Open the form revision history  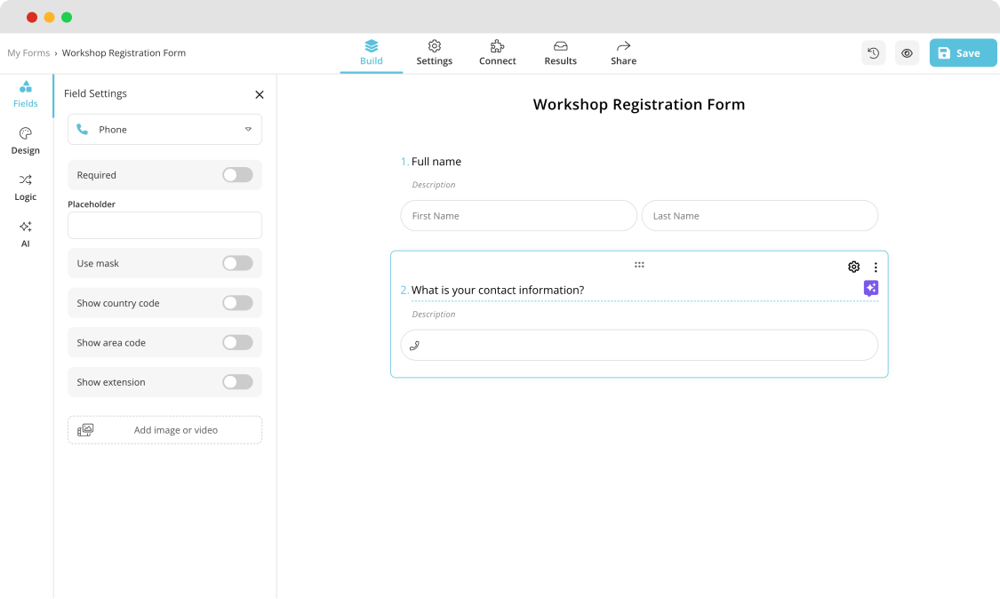pos(873,52)
